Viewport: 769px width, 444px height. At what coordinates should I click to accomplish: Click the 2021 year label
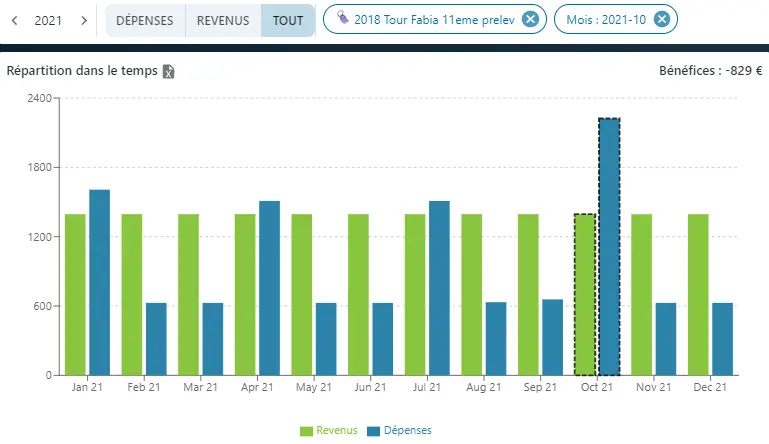(x=48, y=20)
